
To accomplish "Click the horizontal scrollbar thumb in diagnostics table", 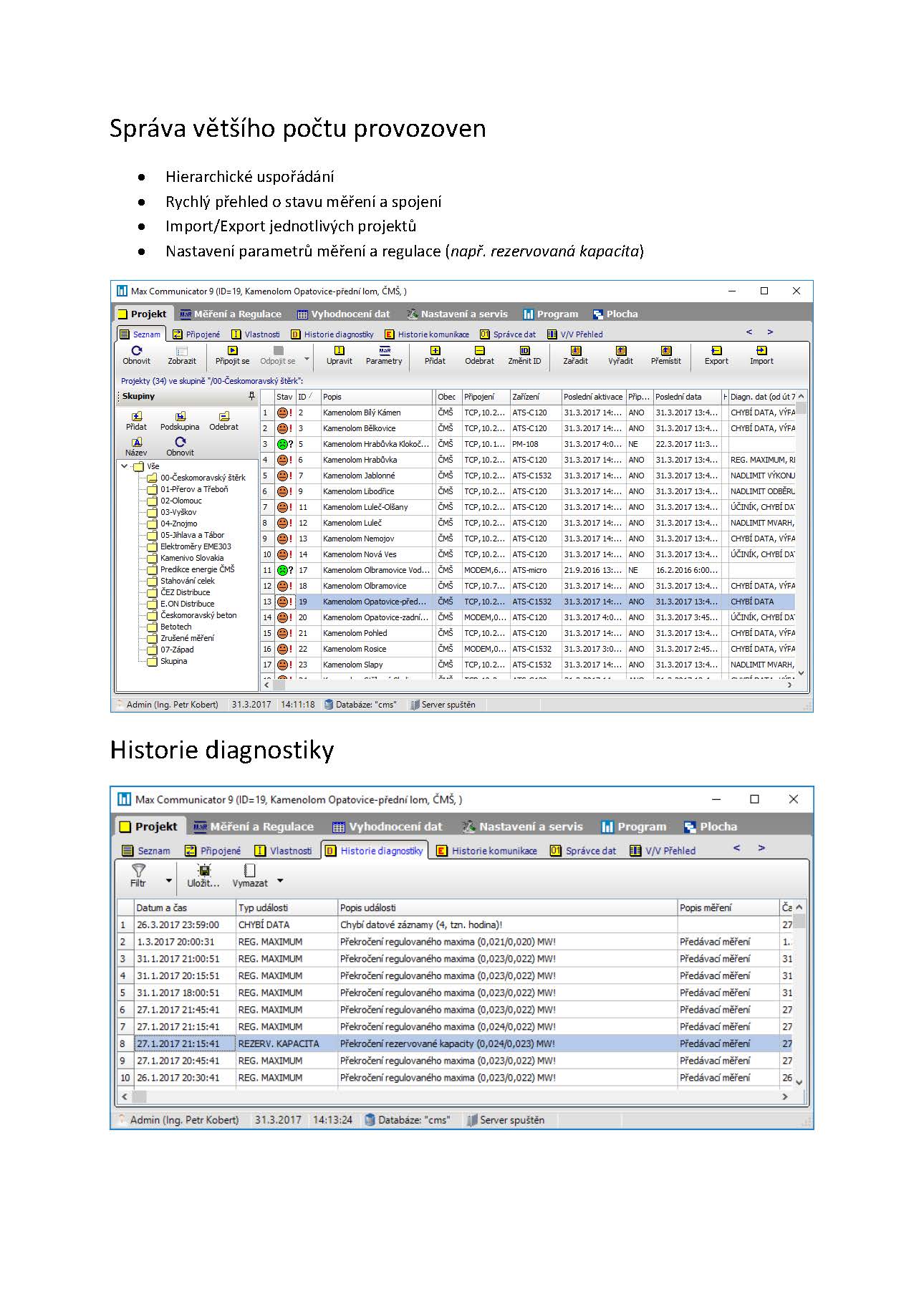I will tap(140, 1096).
